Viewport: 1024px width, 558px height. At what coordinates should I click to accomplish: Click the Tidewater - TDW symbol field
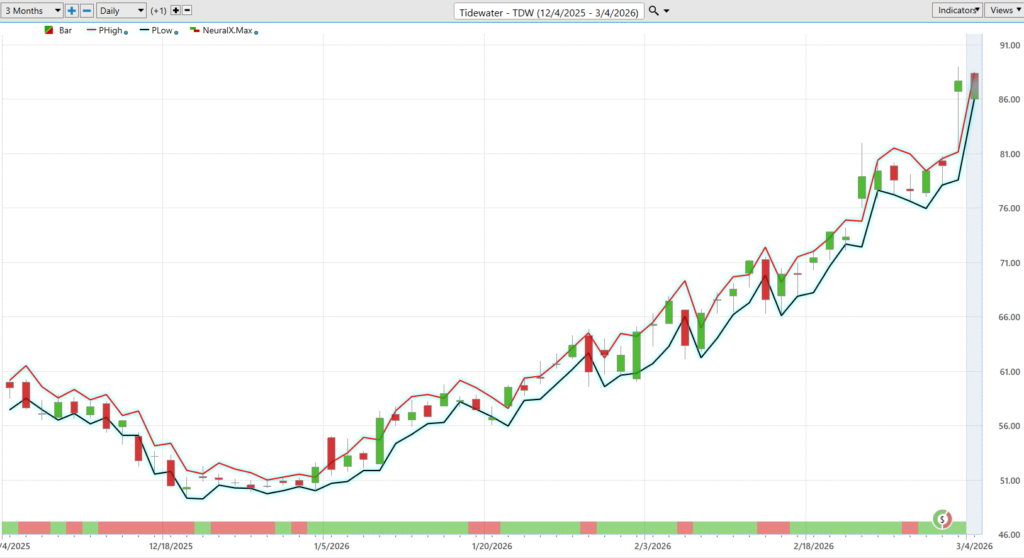549,12
